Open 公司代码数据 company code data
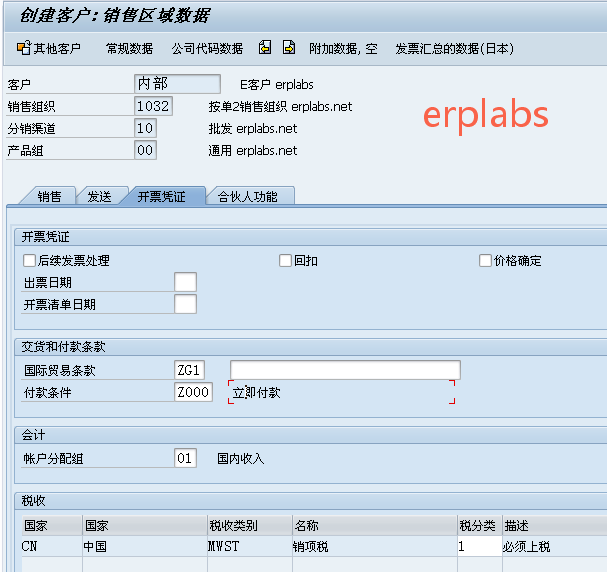607x572 pixels. coord(207,49)
